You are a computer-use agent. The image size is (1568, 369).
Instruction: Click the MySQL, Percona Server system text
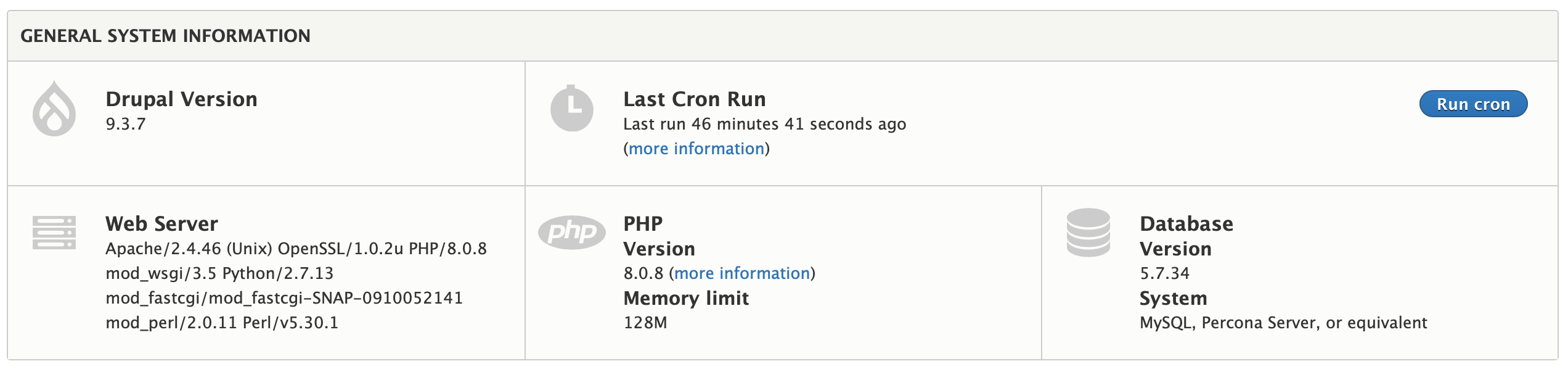coord(1283,323)
